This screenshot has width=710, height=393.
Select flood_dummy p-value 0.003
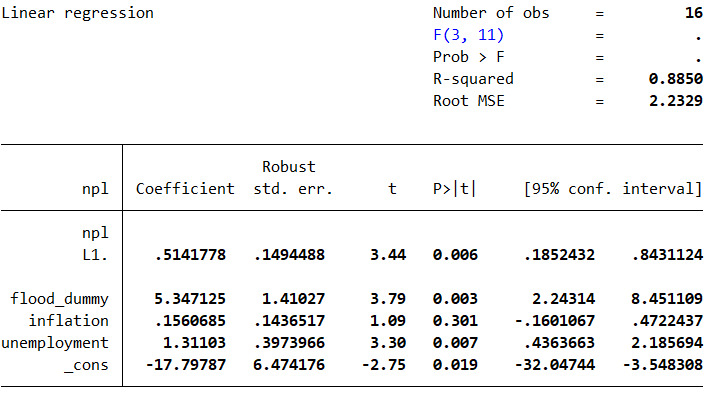tap(455, 299)
